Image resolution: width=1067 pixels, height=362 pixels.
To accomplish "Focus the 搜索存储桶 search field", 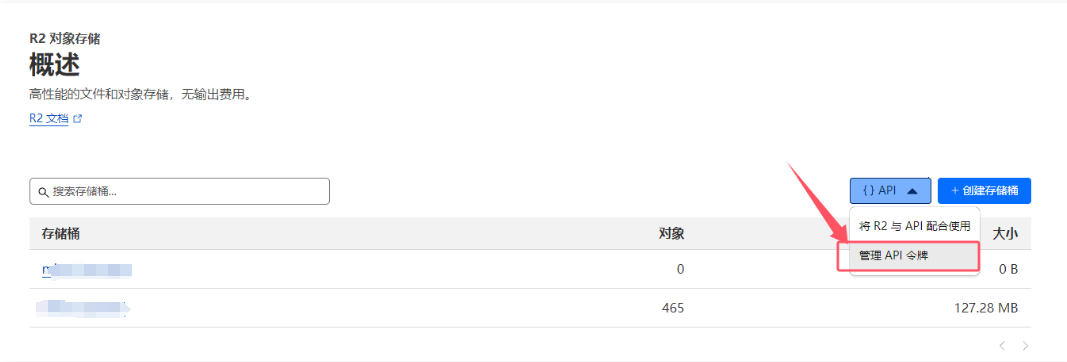I will tap(180, 191).
